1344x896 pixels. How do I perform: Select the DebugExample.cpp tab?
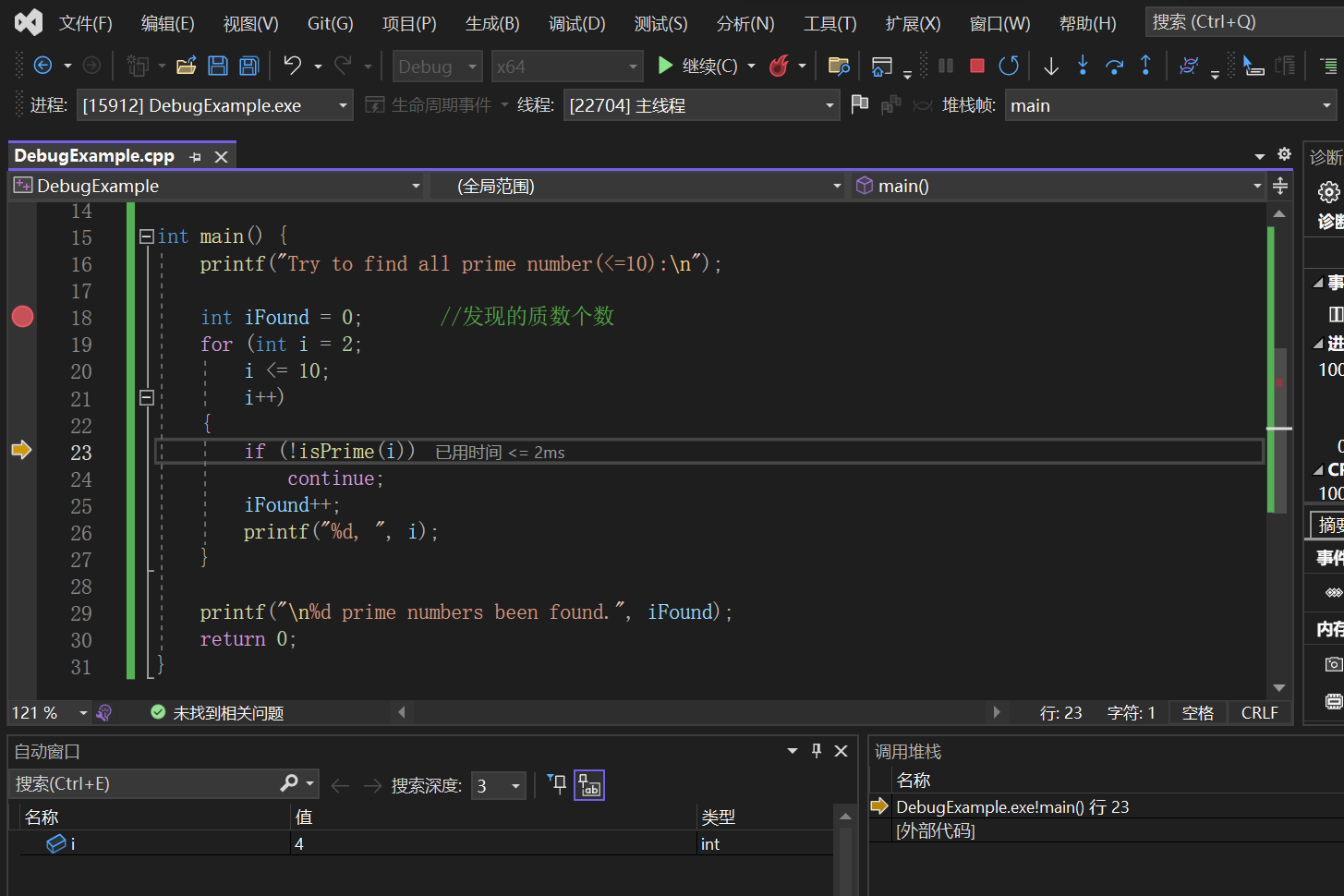[94, 155]
